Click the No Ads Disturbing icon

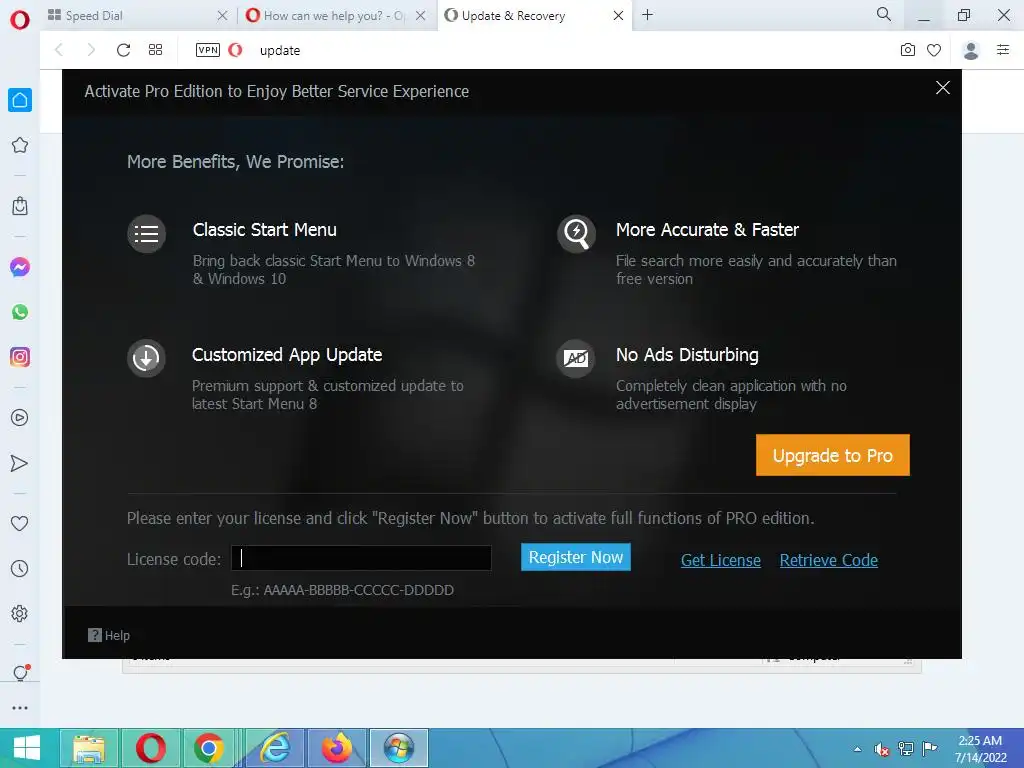[x=576, y=358]
